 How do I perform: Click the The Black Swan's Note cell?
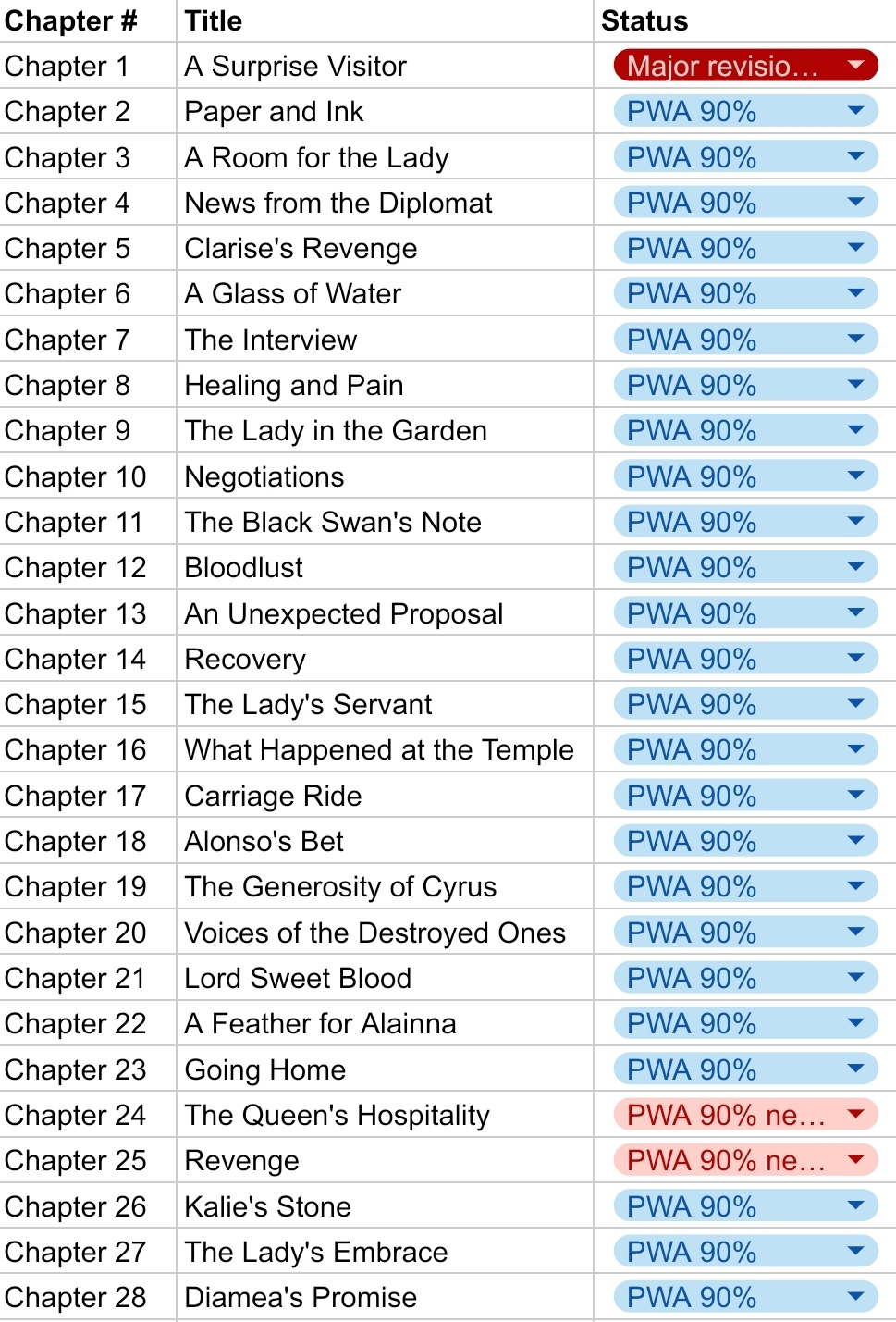[385, 522]
